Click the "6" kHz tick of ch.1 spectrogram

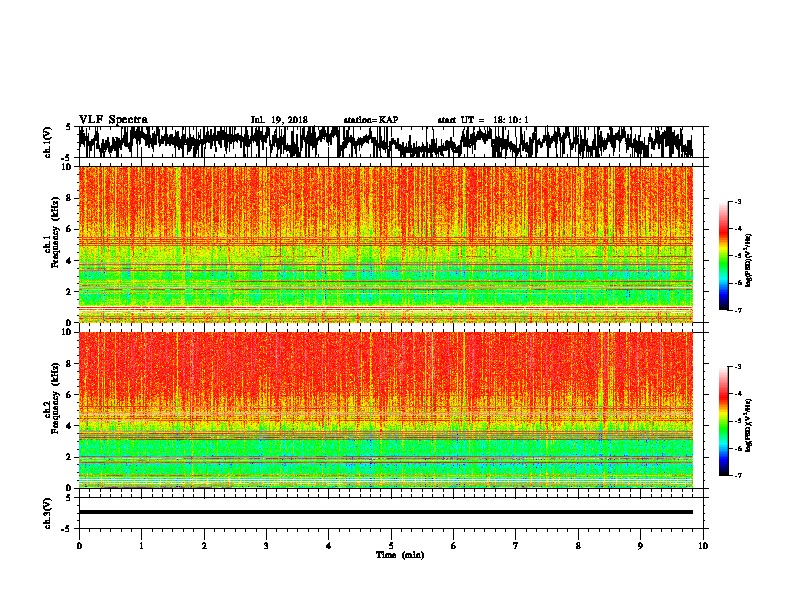pos(70,229)
